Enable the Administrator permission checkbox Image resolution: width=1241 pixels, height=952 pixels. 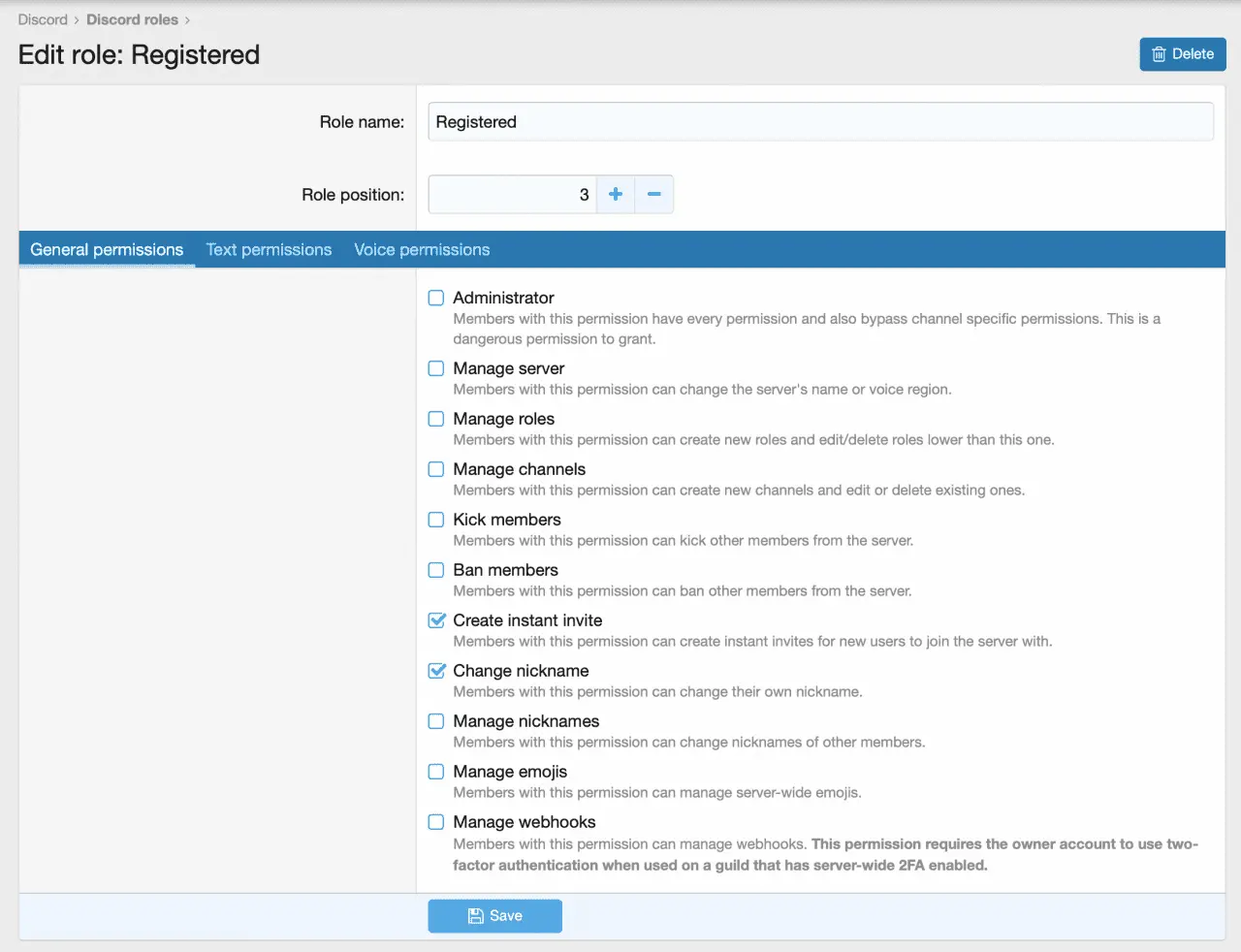(436, 299)
